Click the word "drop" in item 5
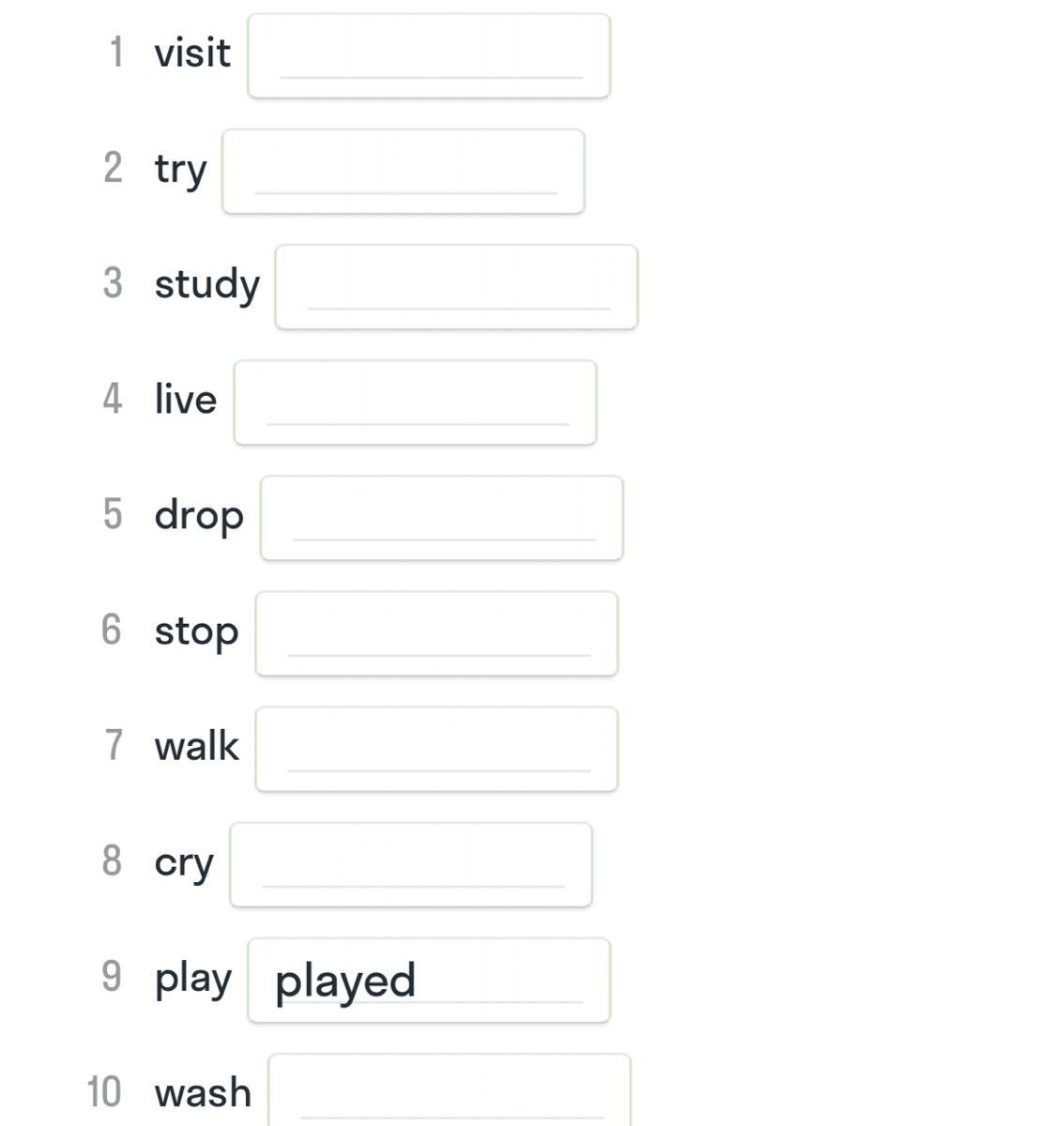The height and width of the screenshot is (1126, 1064). [x=199, y=516]
